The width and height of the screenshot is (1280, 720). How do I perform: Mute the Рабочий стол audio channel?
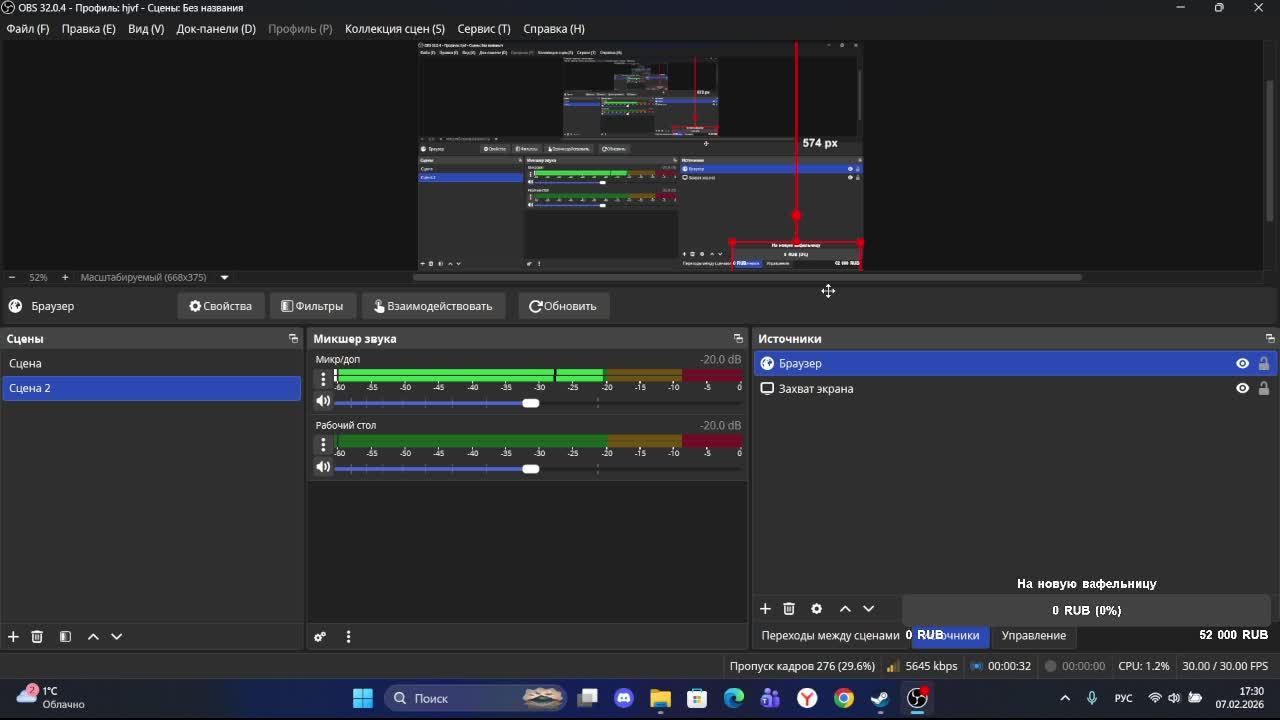coord(323,467)
